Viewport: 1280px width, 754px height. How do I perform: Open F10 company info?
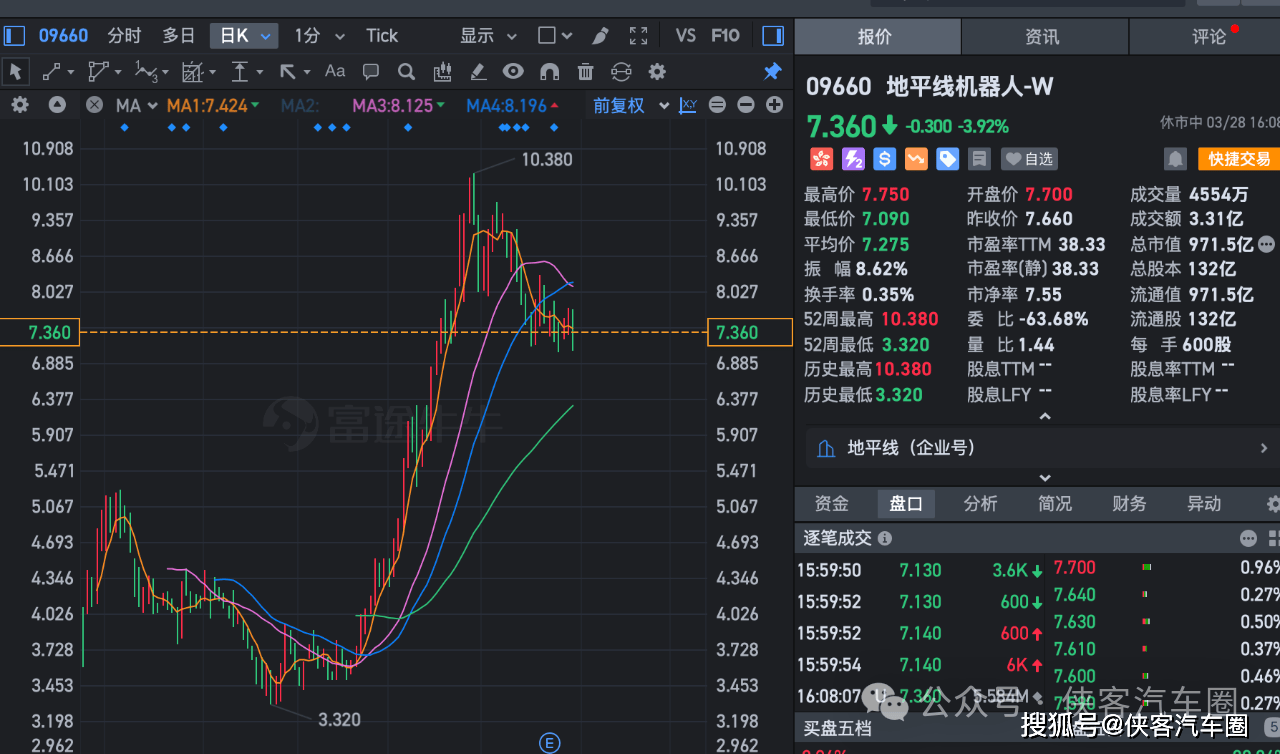click(x=725, y=36)
